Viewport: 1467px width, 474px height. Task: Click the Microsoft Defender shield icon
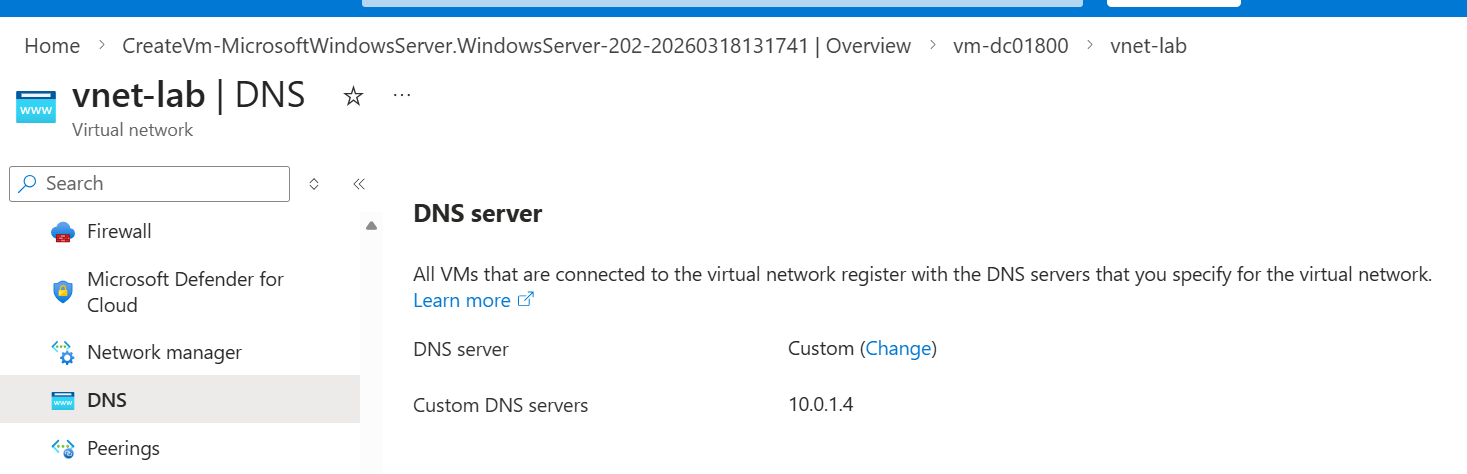(x=63, y=292)
